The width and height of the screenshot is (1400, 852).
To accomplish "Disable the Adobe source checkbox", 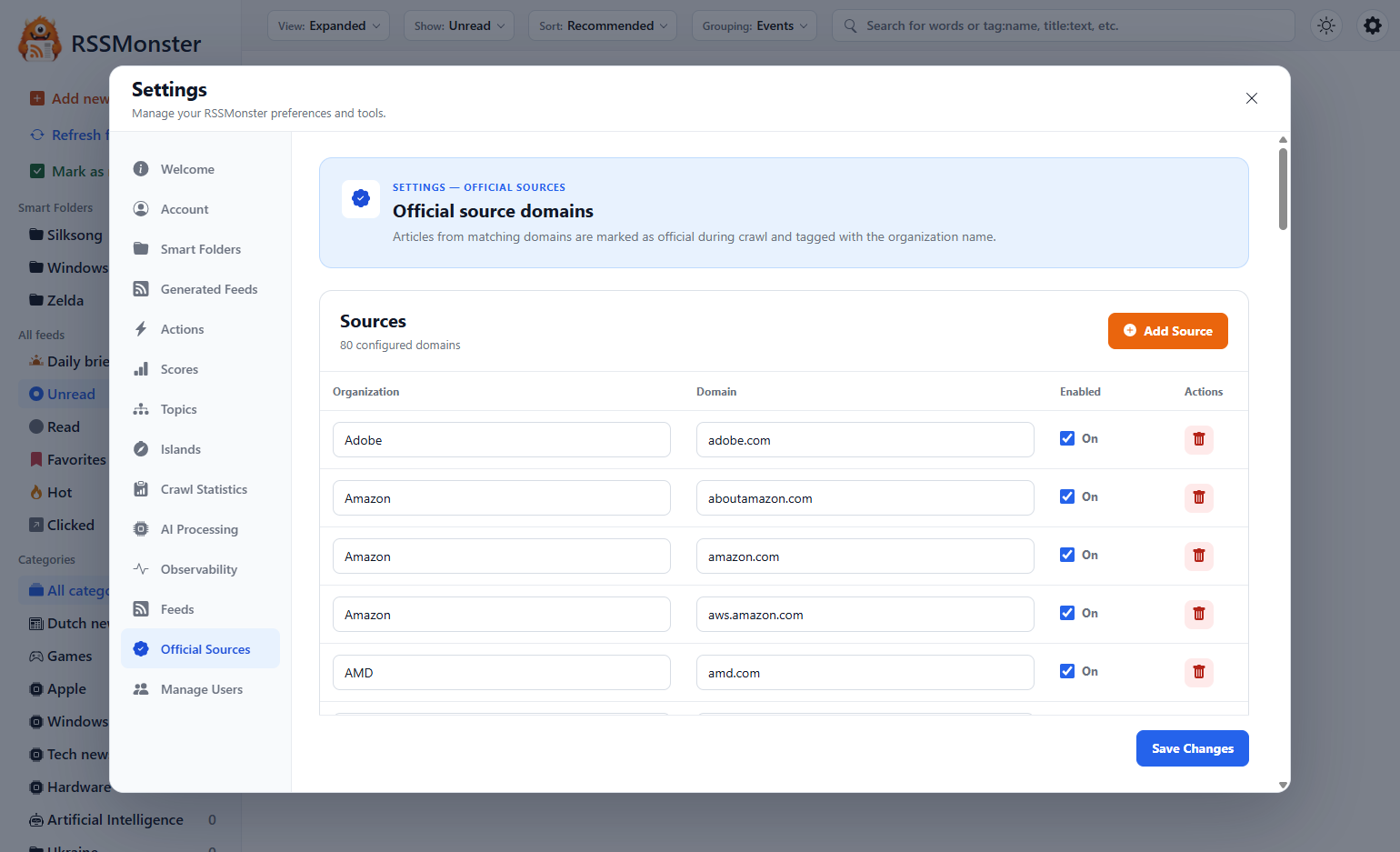I will [x=1067, y=438].
